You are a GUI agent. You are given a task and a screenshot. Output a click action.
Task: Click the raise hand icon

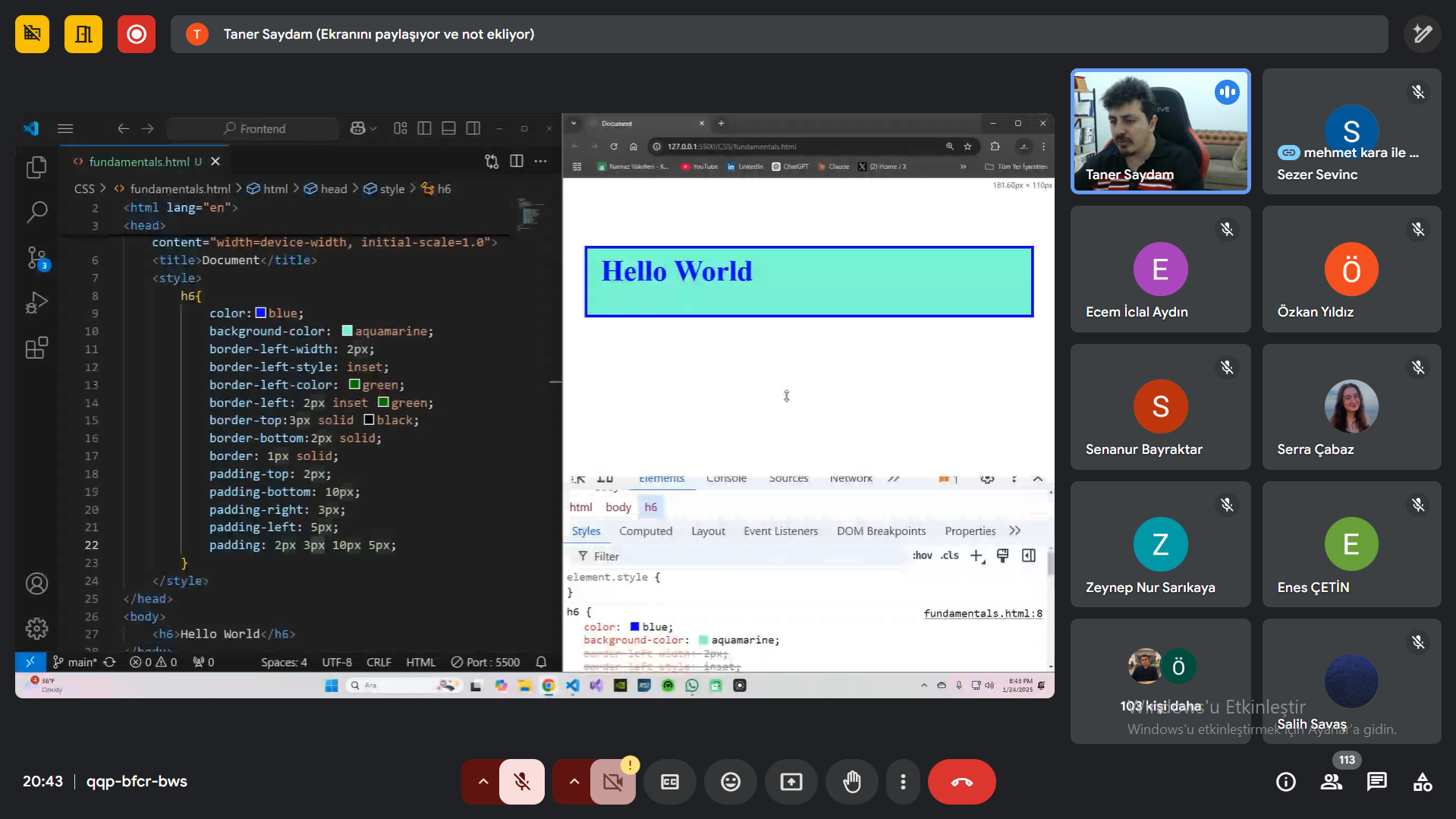click(x=851, y=781)
